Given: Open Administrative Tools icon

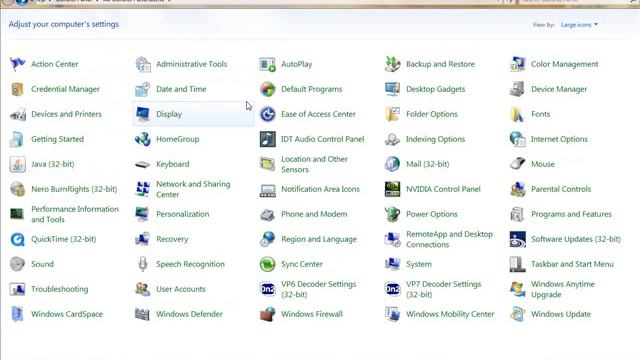Looking at the screenshot, I should pyautogui.click(x=142, y=64).
